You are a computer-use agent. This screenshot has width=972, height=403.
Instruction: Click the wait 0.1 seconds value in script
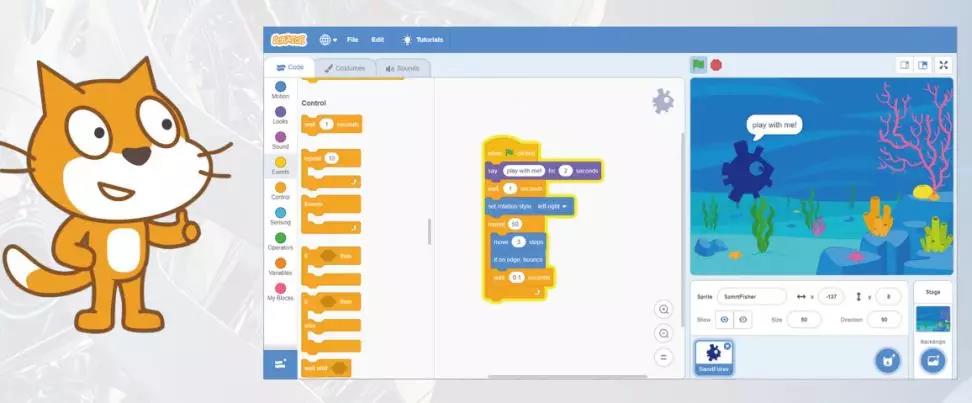pos(517,278)
